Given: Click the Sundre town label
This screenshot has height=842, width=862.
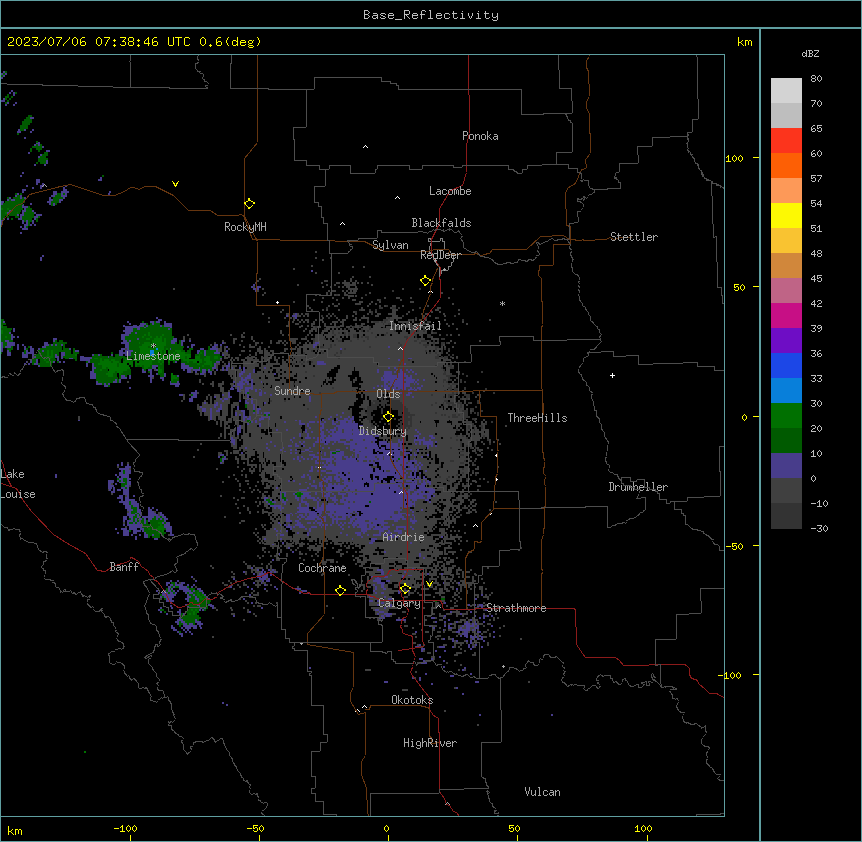Looking at the screenshot, I should click(292, 391).
